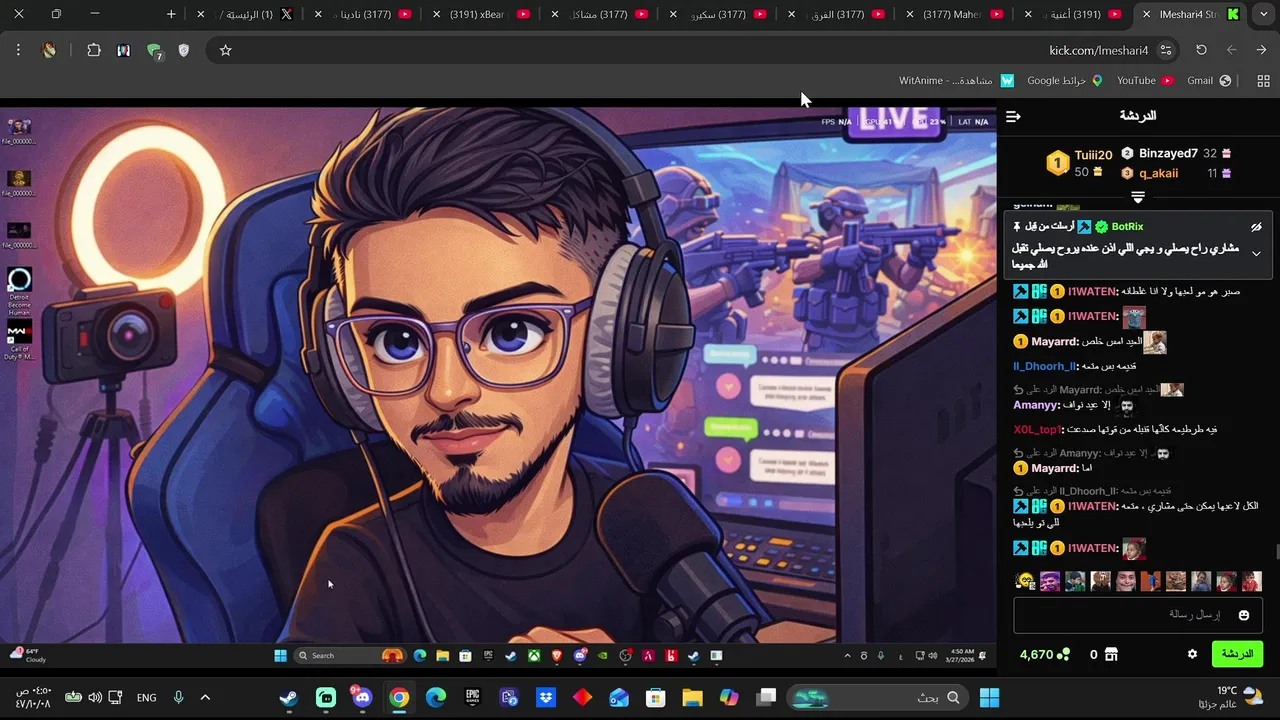Screen dimensions: 1280x720
Task: Click the kick.com/Imeshari4 address bar
Action: coord(1098,50)
